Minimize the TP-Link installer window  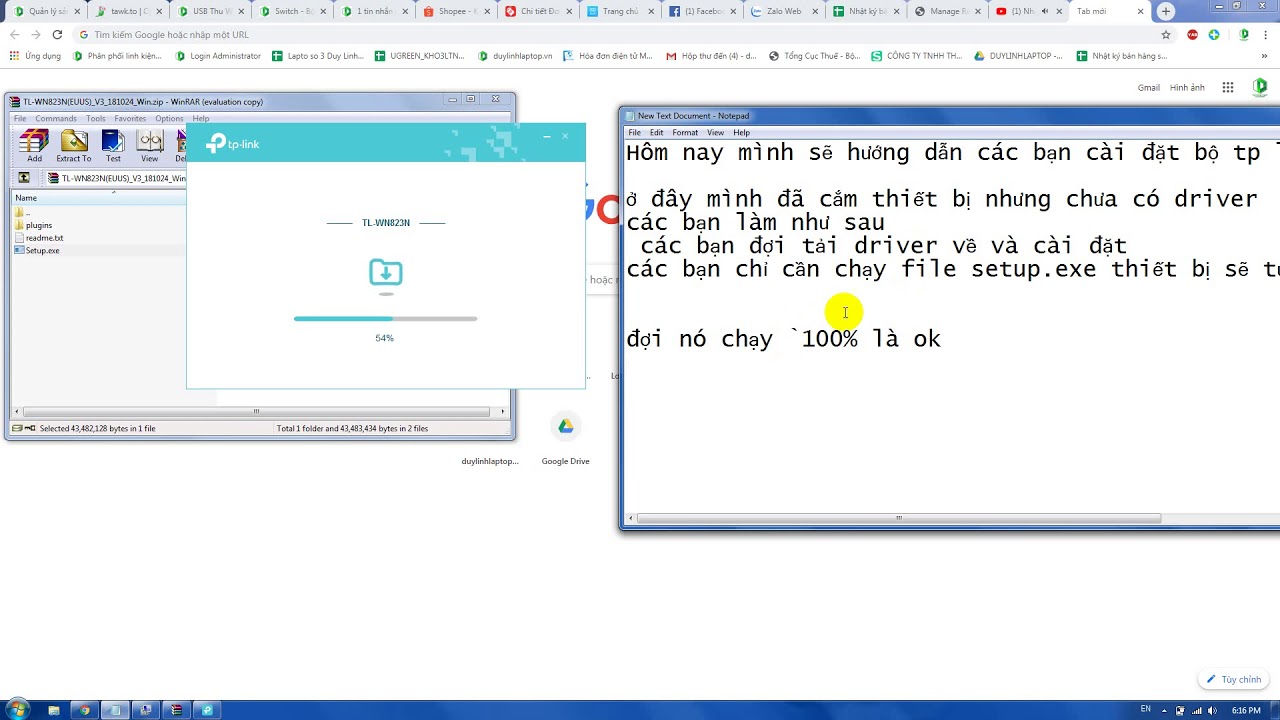click(x=546, y=136)
